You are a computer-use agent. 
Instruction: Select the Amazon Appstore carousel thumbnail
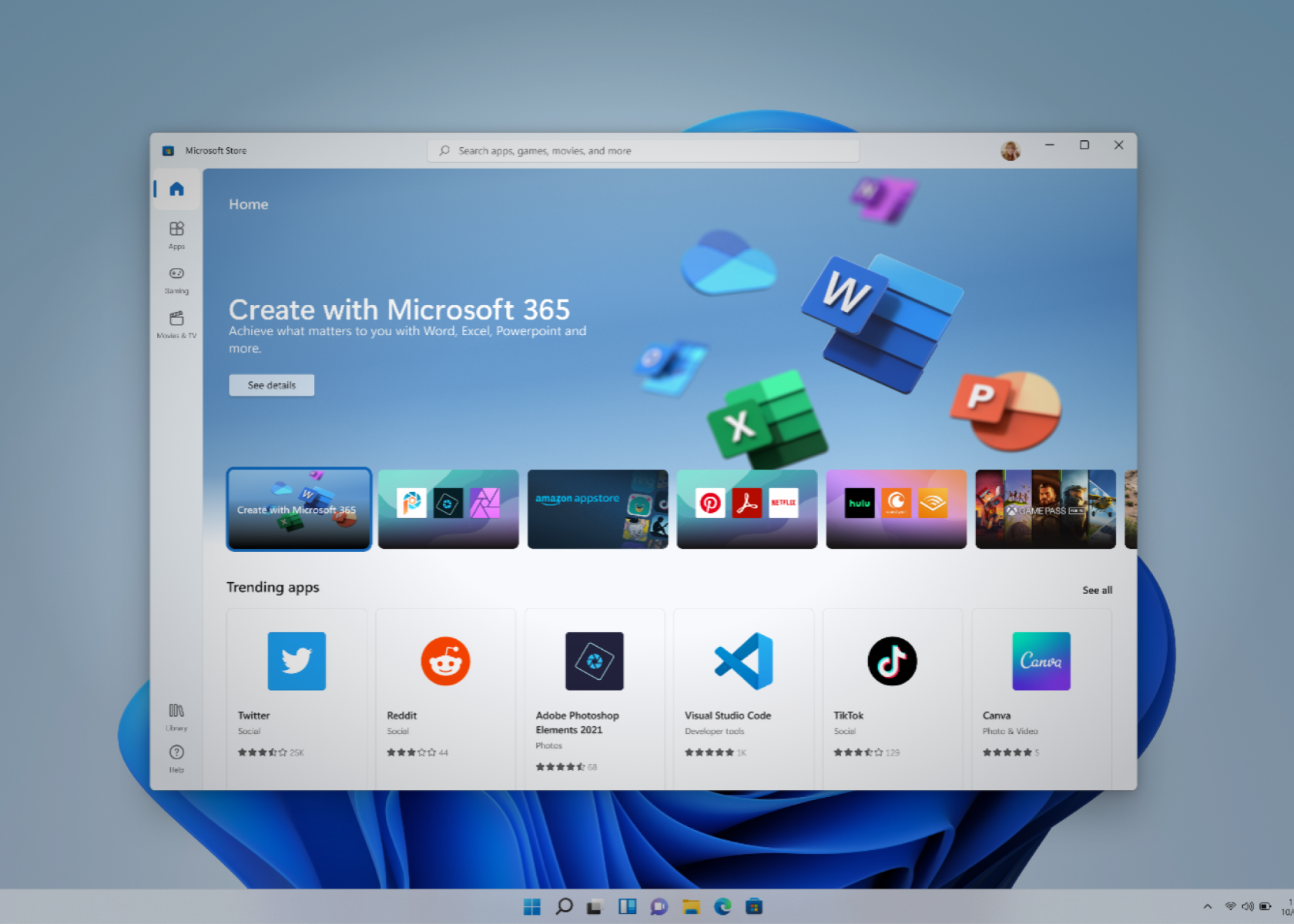tap(598, 509)
